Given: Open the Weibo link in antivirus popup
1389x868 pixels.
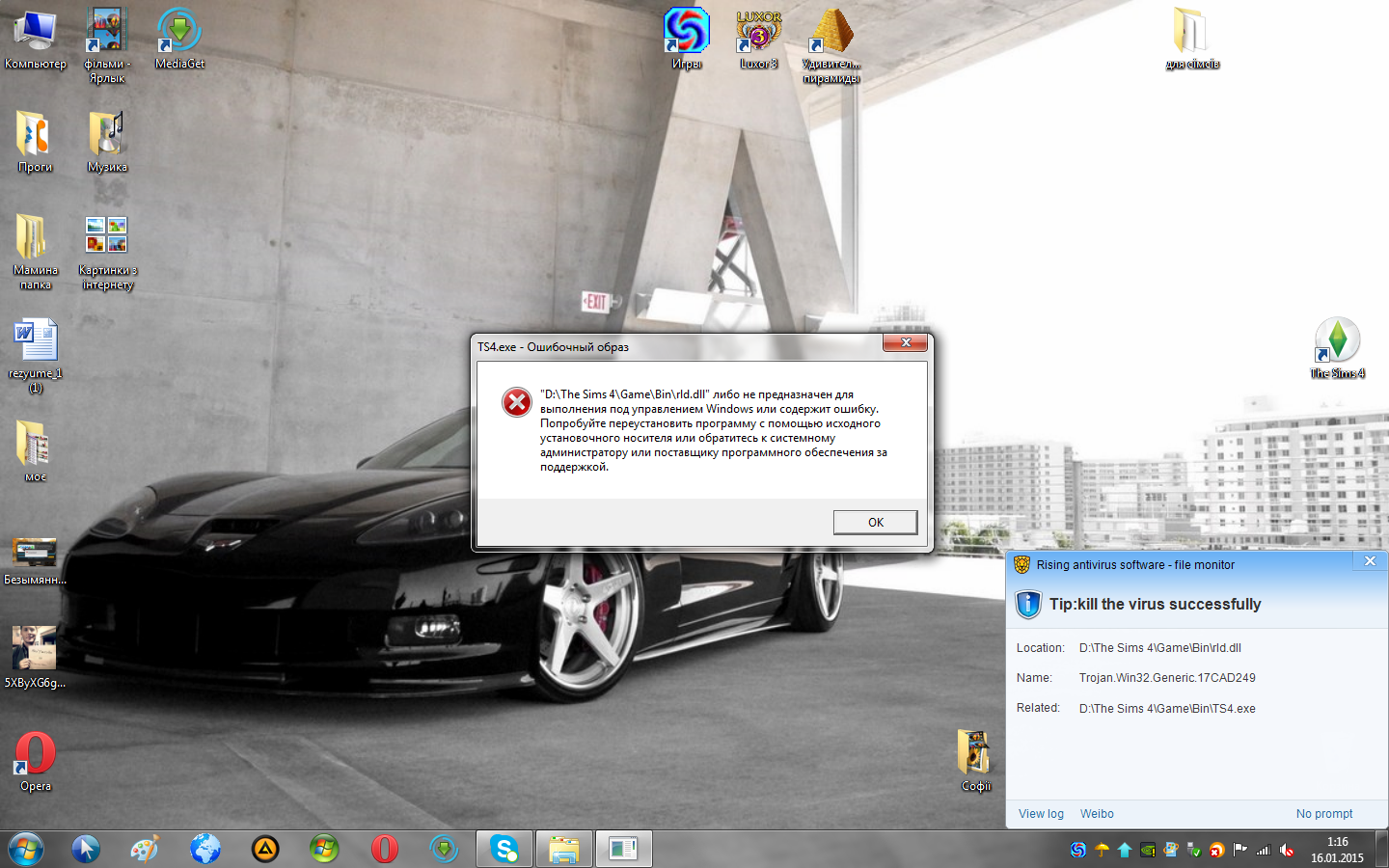Looking at the screenshot, I should point(1097,814).
